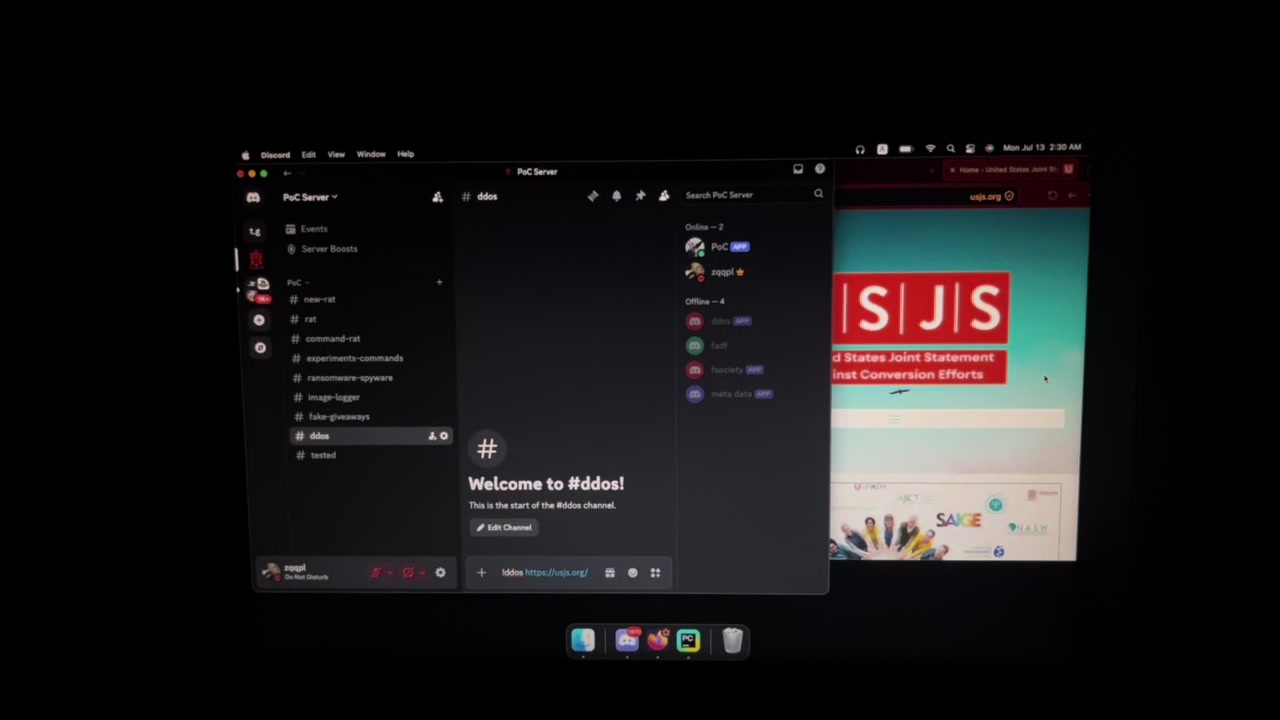Open the gift icon in message bar

609,573
